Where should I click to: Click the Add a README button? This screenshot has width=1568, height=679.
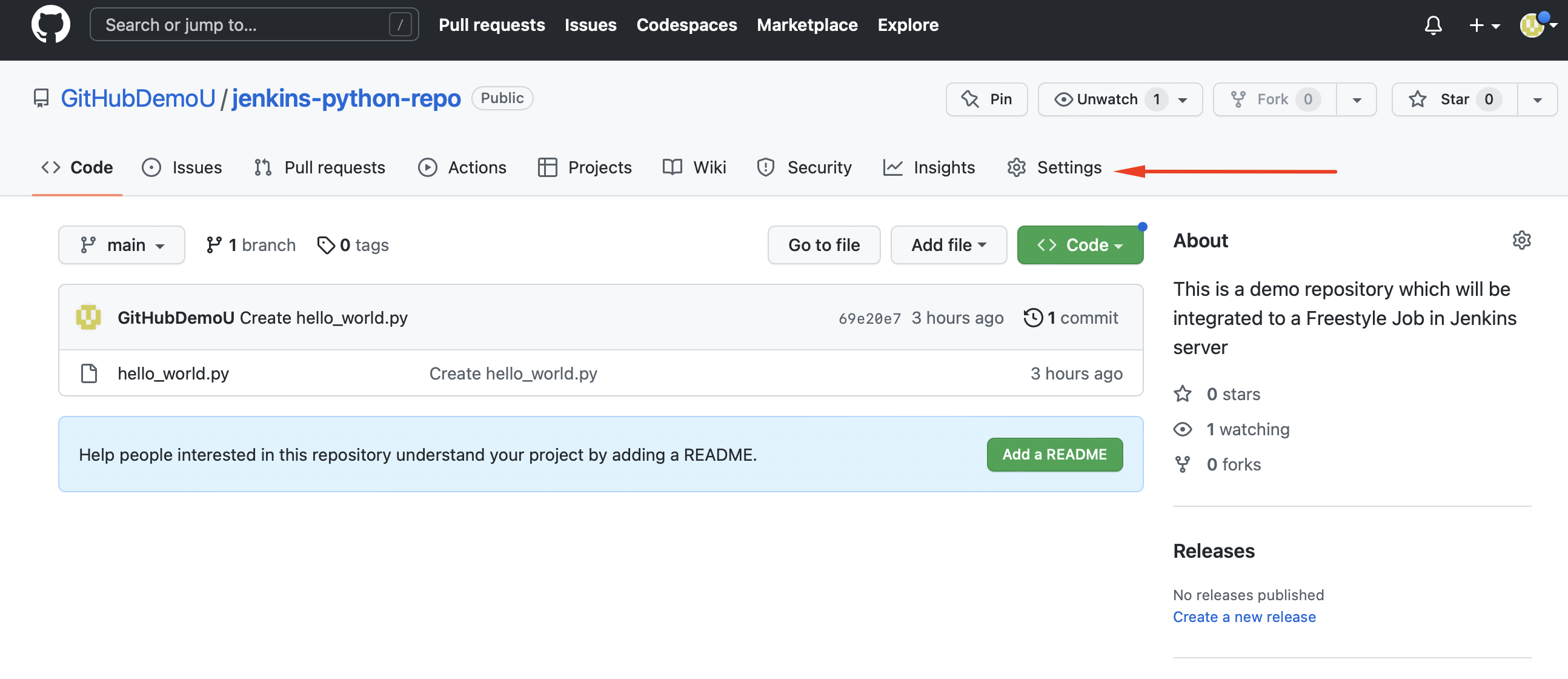click(x=1054, y=454)
